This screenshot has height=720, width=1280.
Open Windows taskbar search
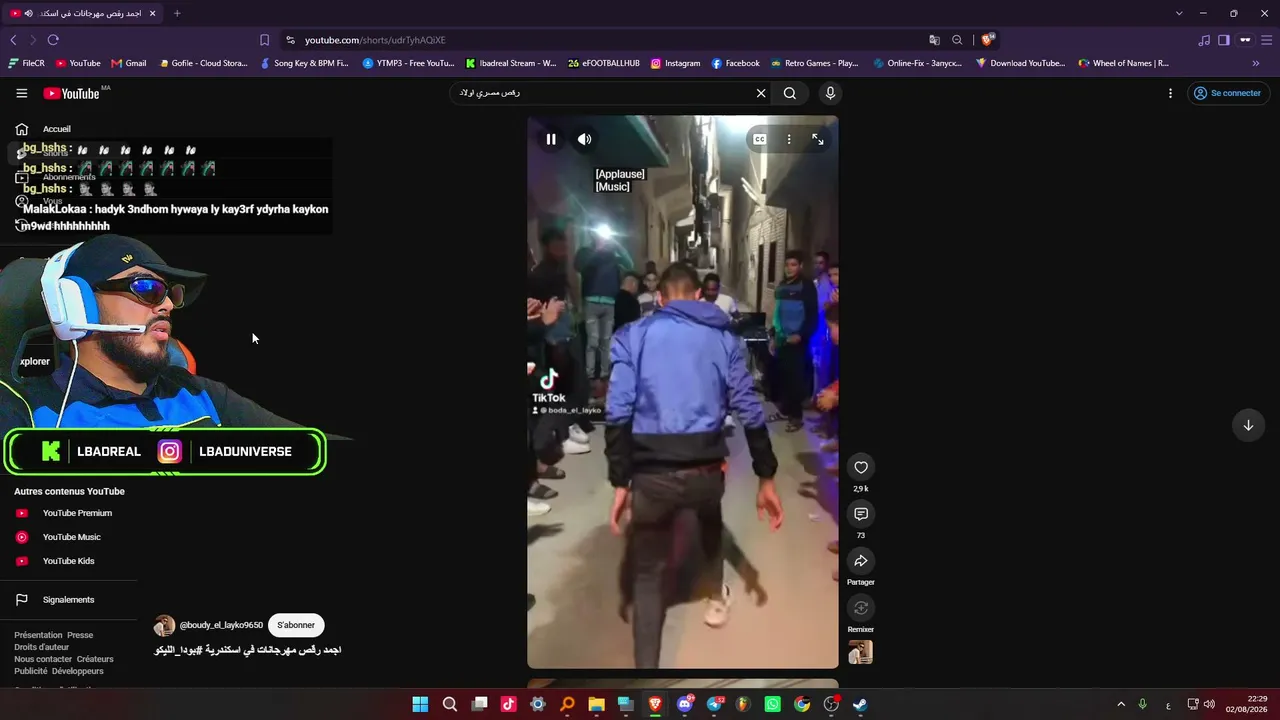[x=450, y=704]
